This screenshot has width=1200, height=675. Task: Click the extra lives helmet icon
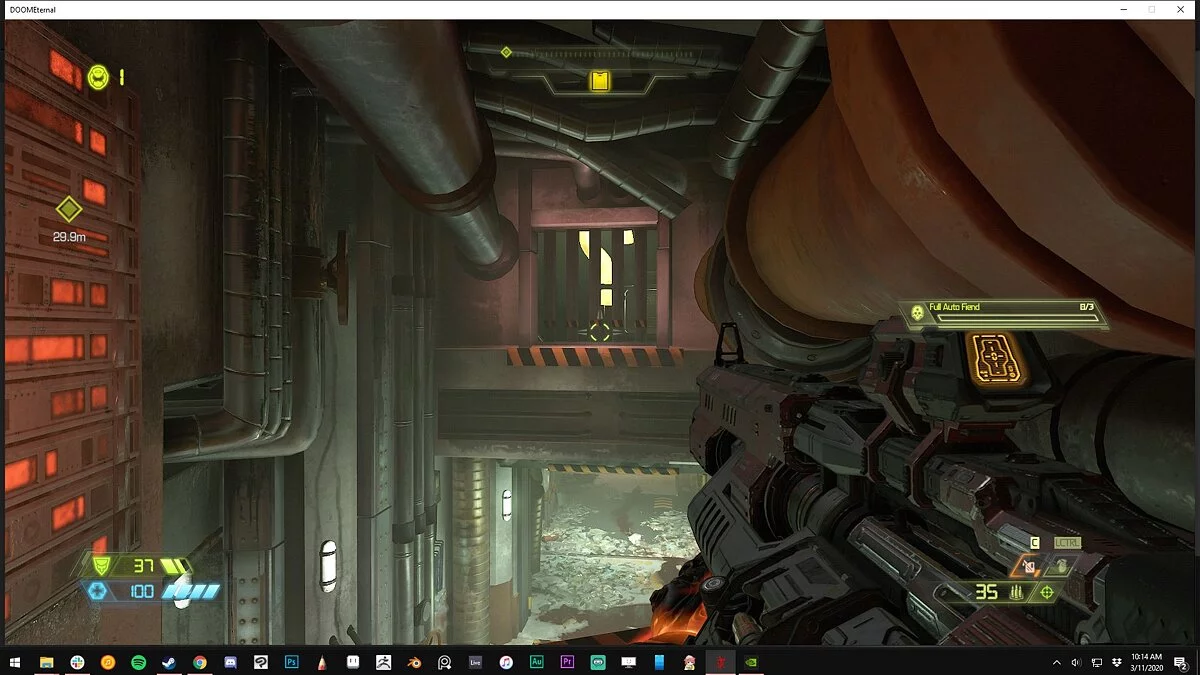pos(98,76)
